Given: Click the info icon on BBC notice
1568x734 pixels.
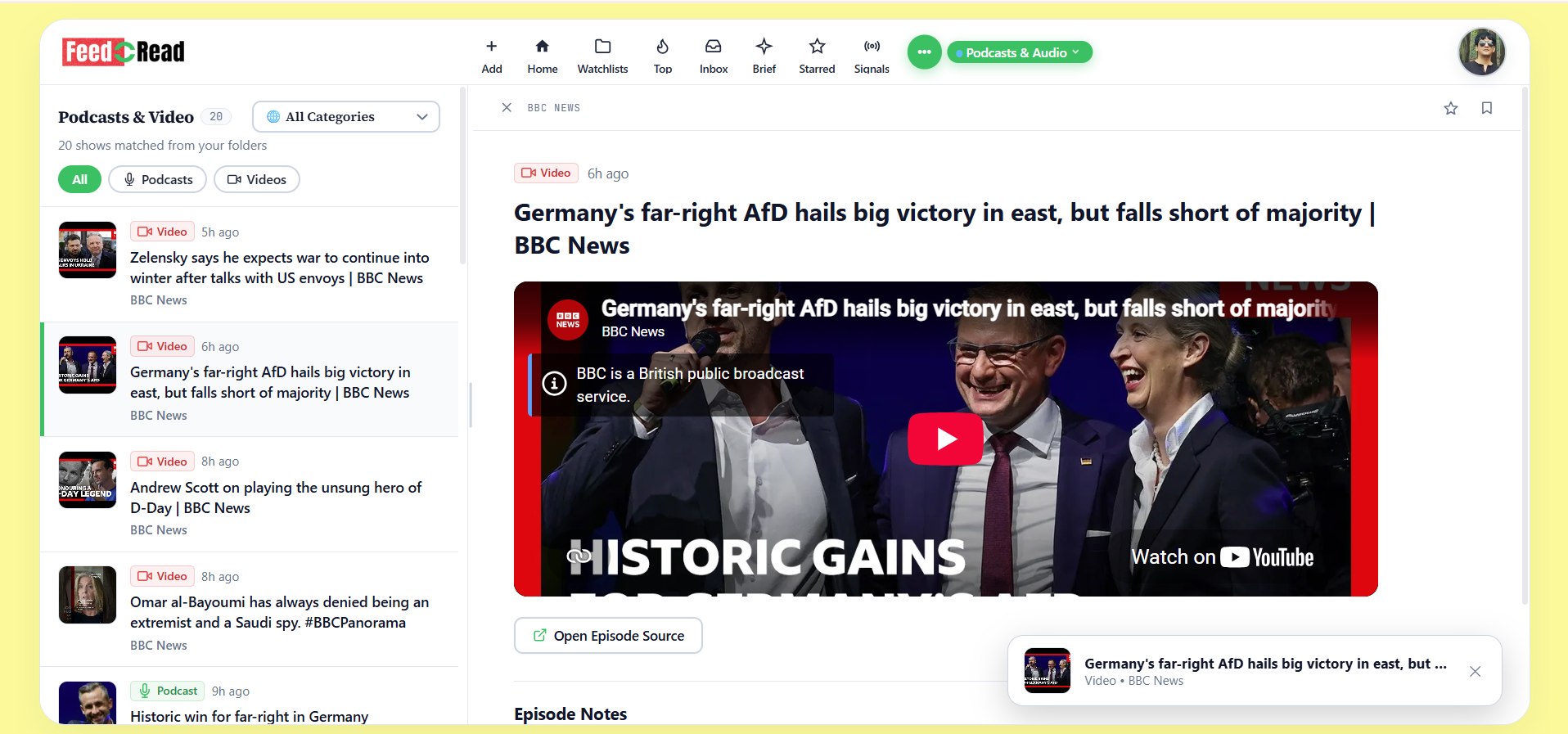Looking at the screenshot, I should click(x=554, y=383).
